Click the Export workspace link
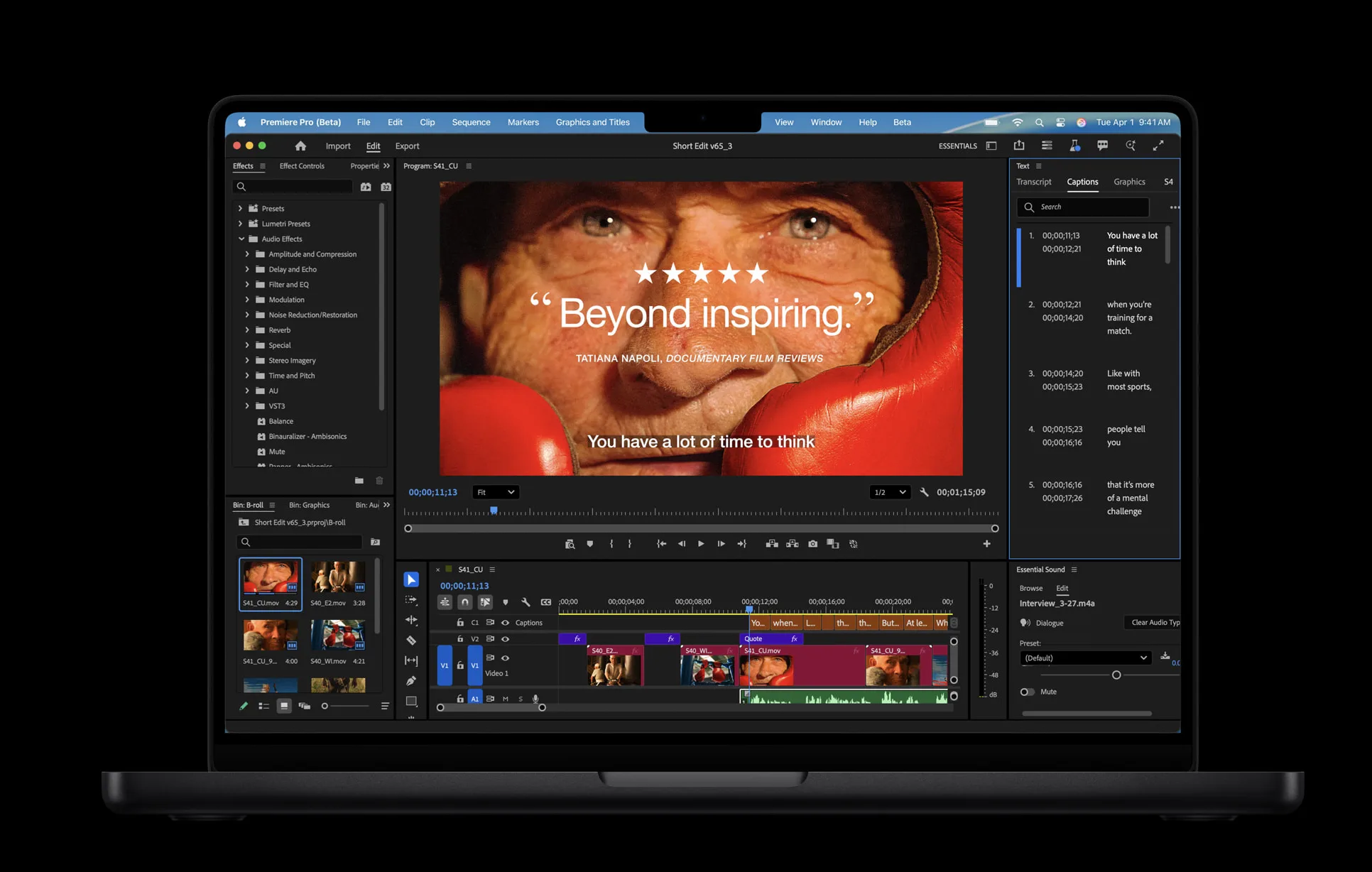Viewport: 1372px width, 872px height. click(407, 146)
